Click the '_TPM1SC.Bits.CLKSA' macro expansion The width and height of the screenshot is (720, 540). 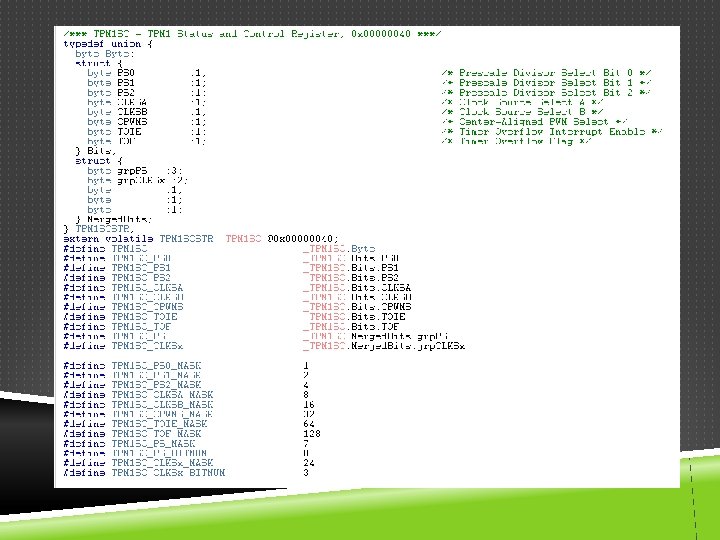click(357, 288)
